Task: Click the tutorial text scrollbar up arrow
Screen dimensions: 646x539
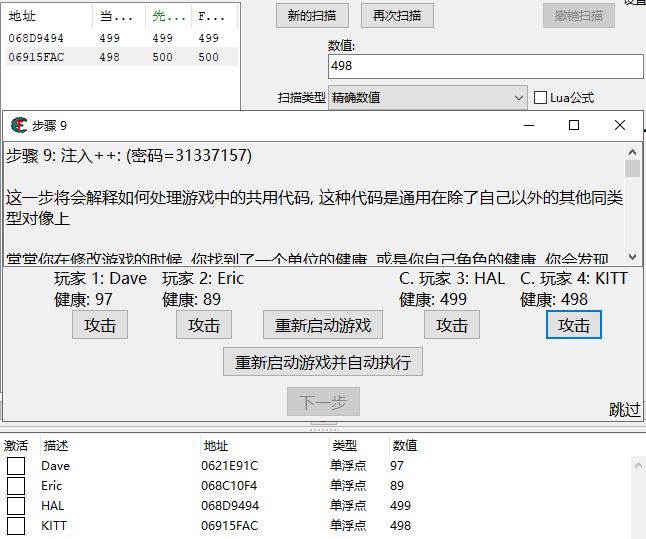Action: pyautogui.click(x=632, y=152)
